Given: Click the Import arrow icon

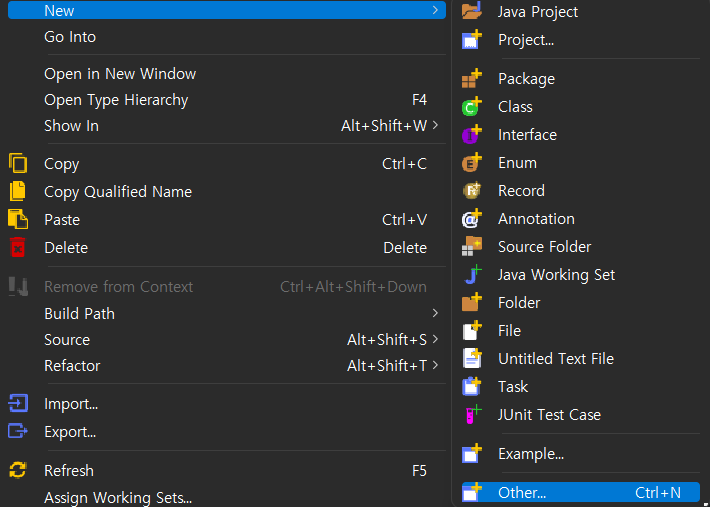Looking at the screenshot, I should tap(18, 403).
